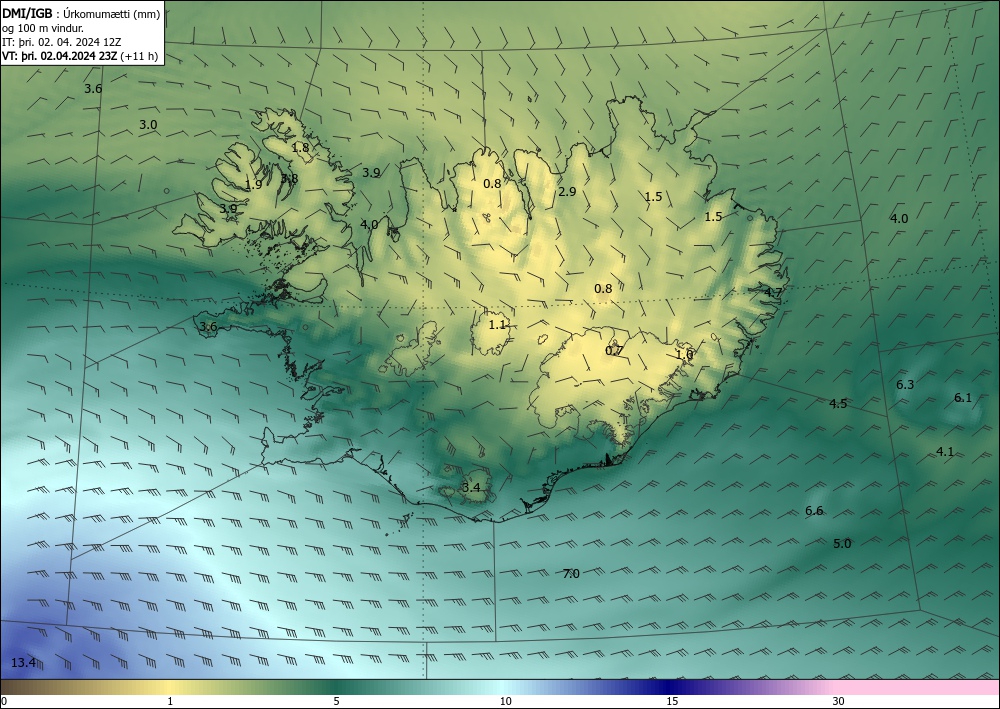Screen dimensions: 1000x709
Task: Click the 3.0 value label
Action: tap(148, 125)
